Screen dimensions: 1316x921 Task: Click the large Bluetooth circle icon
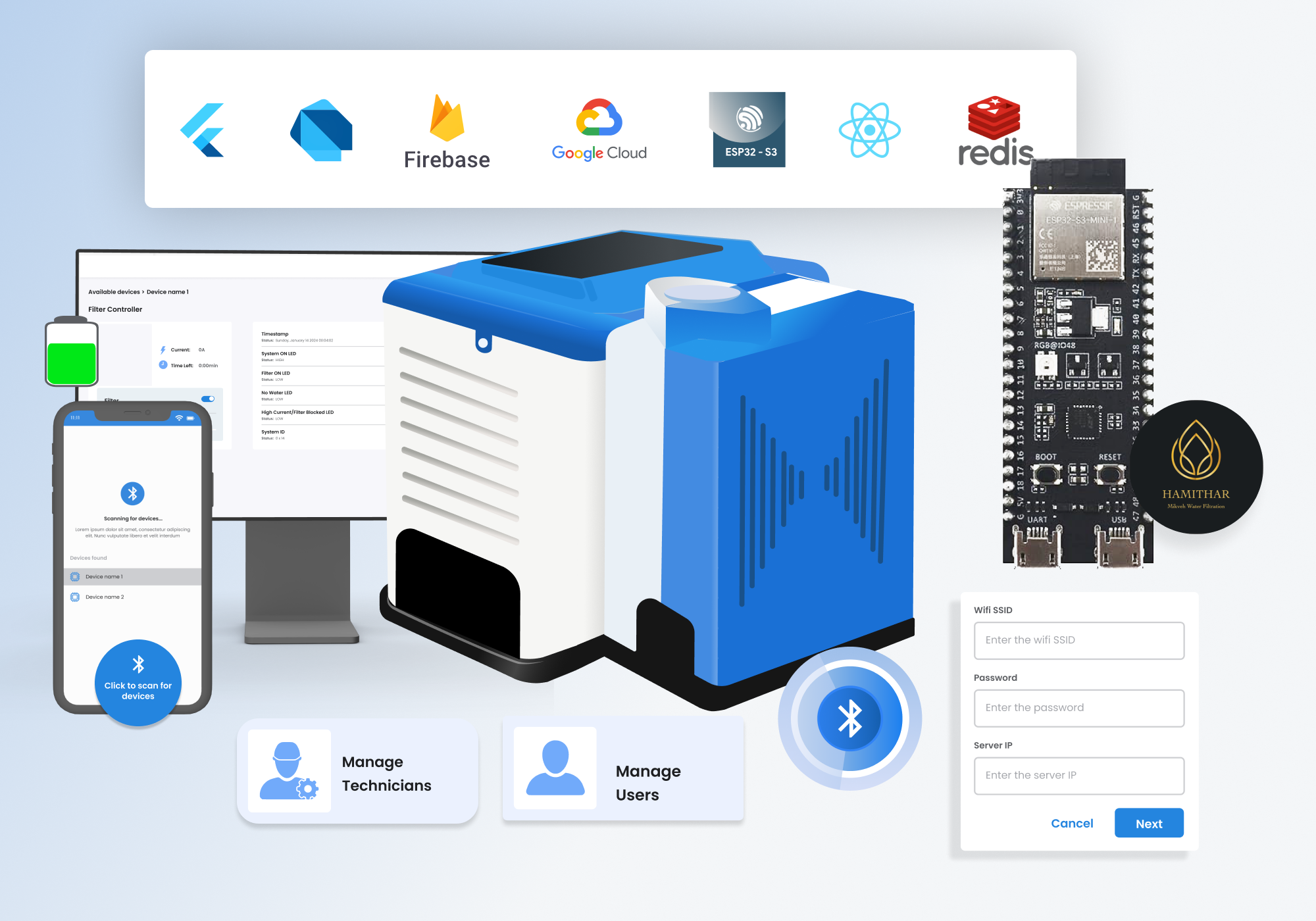pos(849,718)
